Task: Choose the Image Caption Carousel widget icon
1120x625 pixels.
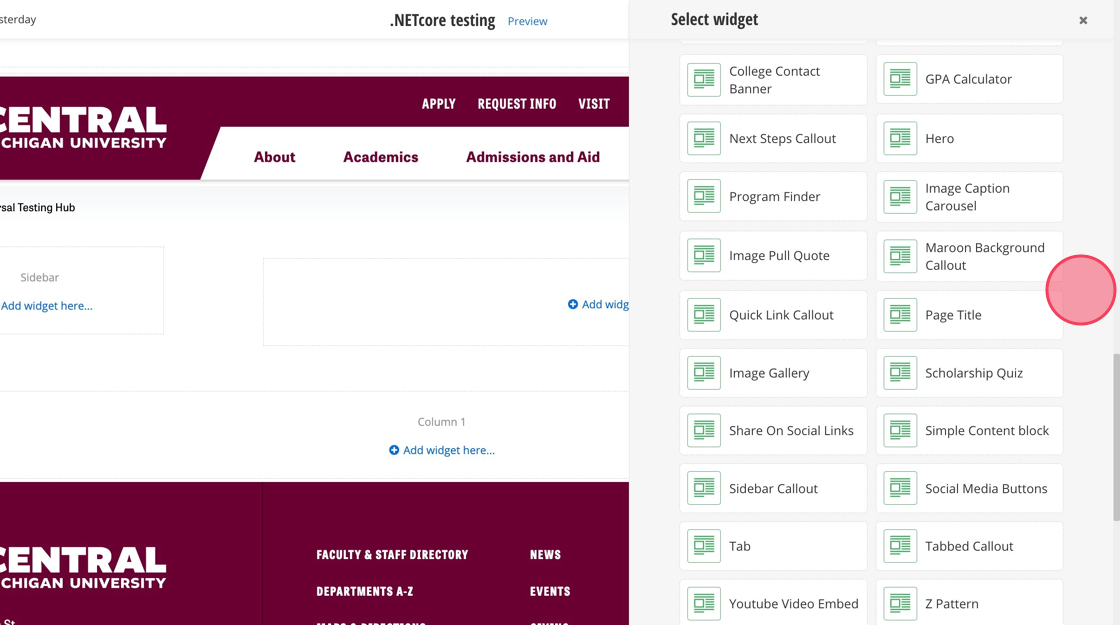Action: (900, 196)
